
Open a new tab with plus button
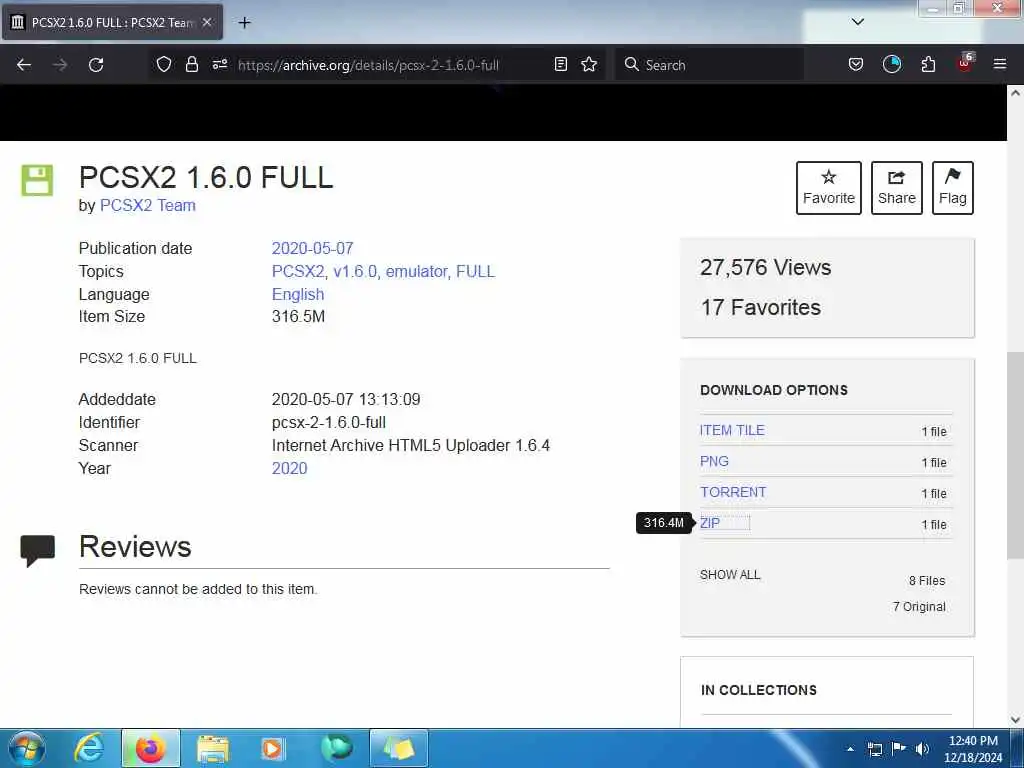pyautogui.click(x=244, y=23)
